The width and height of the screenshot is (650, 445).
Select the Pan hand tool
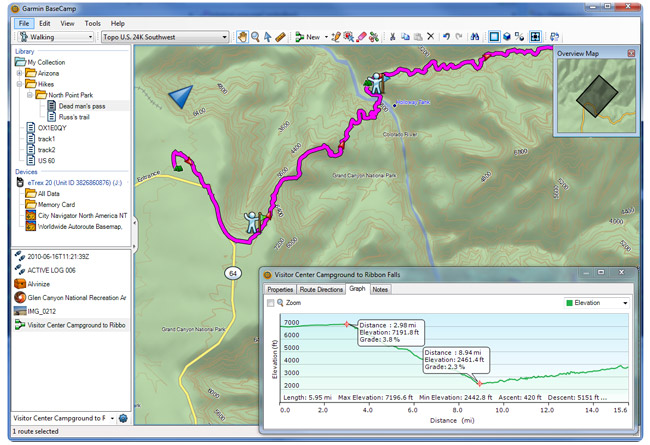tap(242, 37)
